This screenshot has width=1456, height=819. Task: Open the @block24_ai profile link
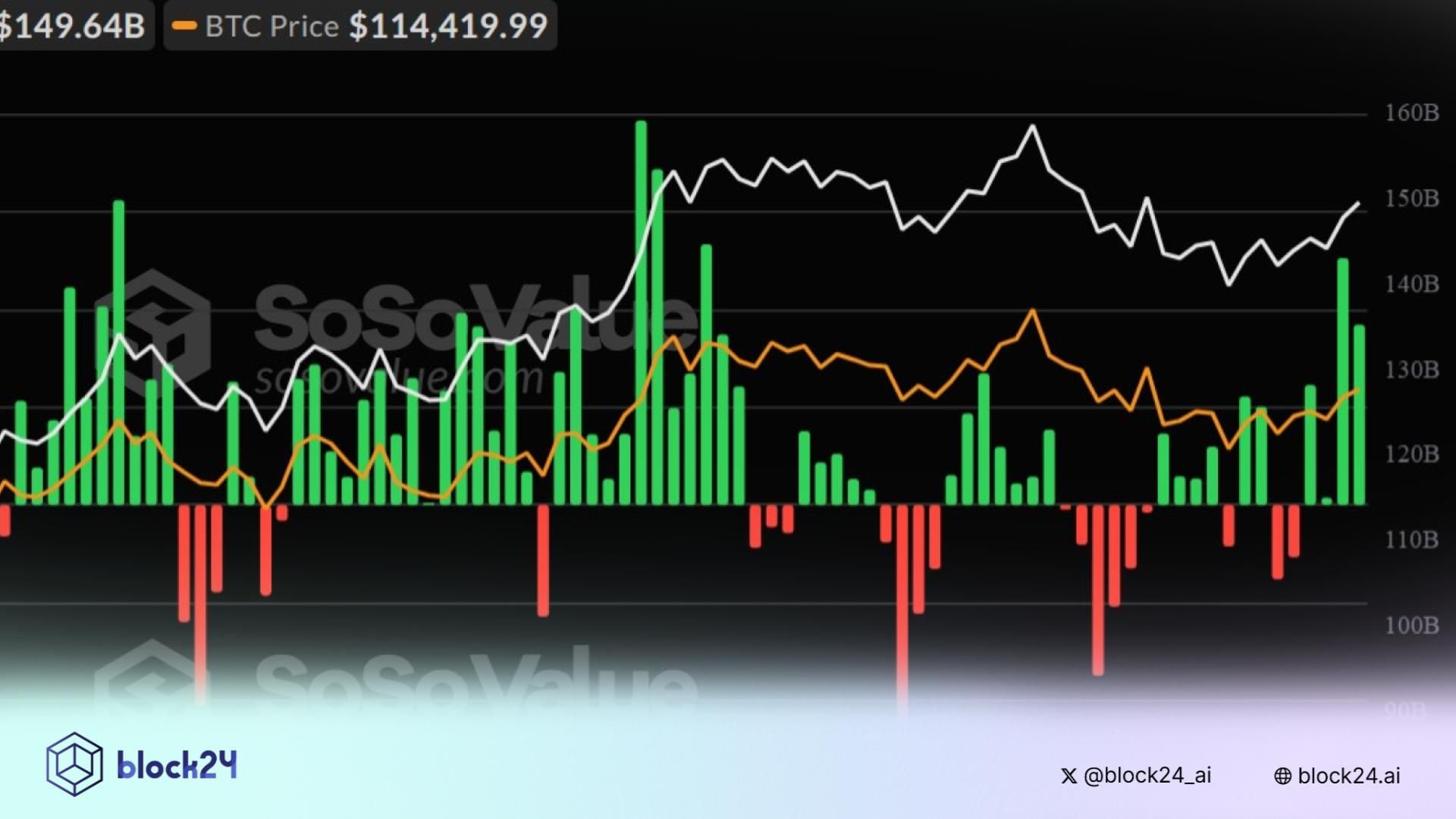(1129, 776)
